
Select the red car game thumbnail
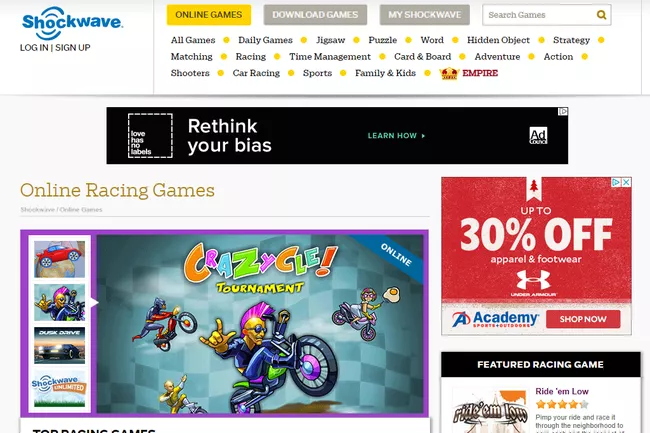pyautogui.click(x=59, y=259)
